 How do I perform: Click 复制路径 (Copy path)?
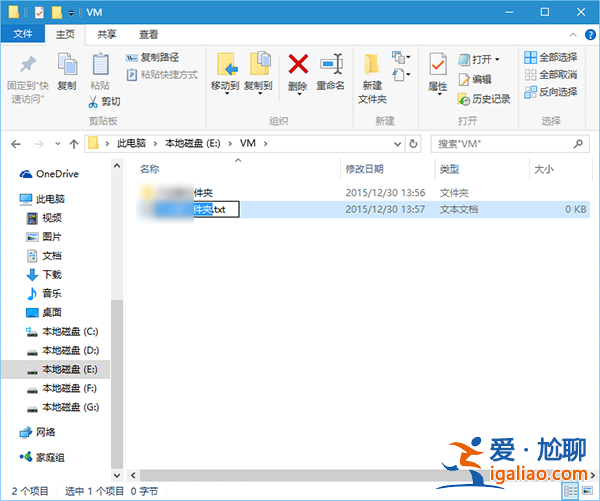point(152,57)
